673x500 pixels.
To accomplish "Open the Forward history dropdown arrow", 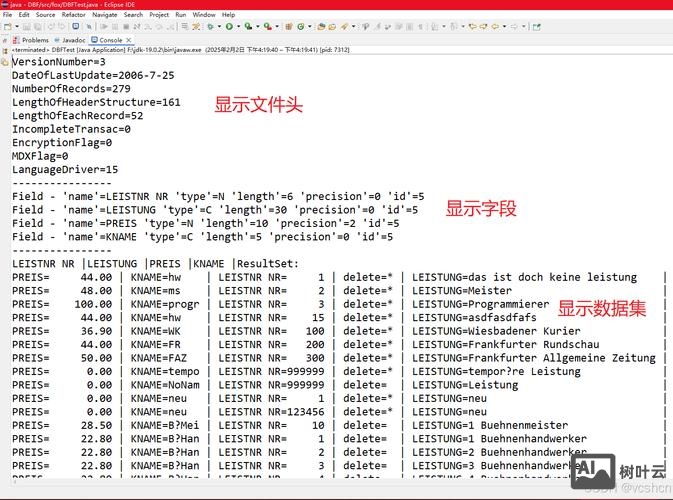I will (x=523, y=27).
